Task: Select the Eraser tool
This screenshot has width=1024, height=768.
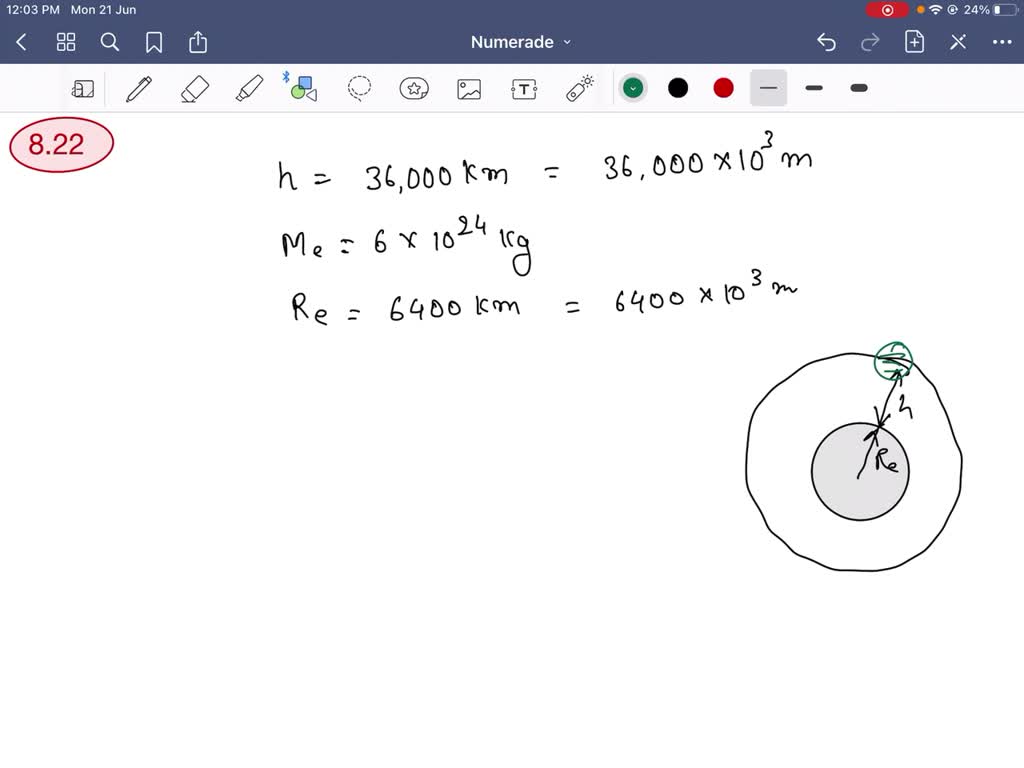Action: click(x=194, y=88)
